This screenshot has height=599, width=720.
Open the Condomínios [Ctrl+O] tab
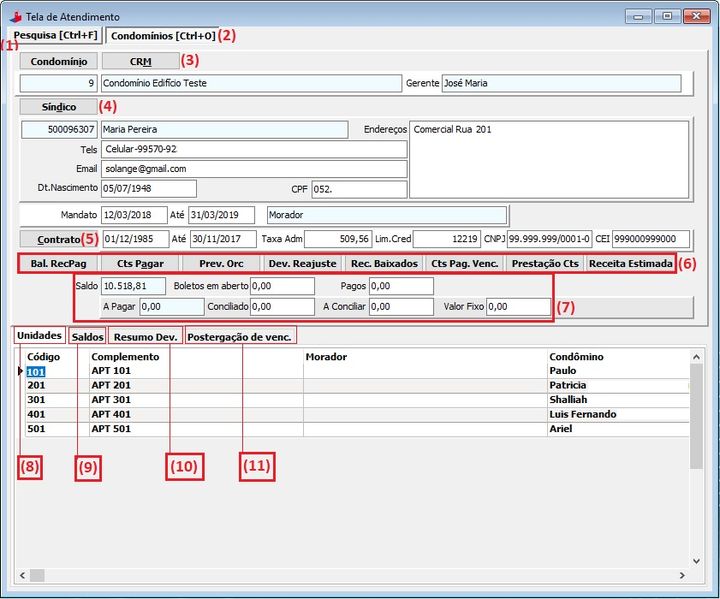(x=162, y=36)
